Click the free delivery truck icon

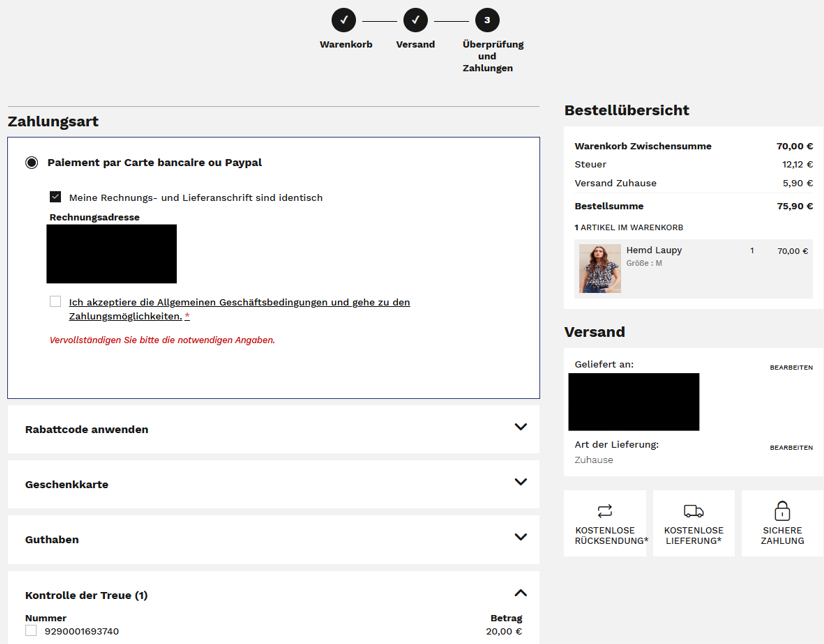click(693, 511)
